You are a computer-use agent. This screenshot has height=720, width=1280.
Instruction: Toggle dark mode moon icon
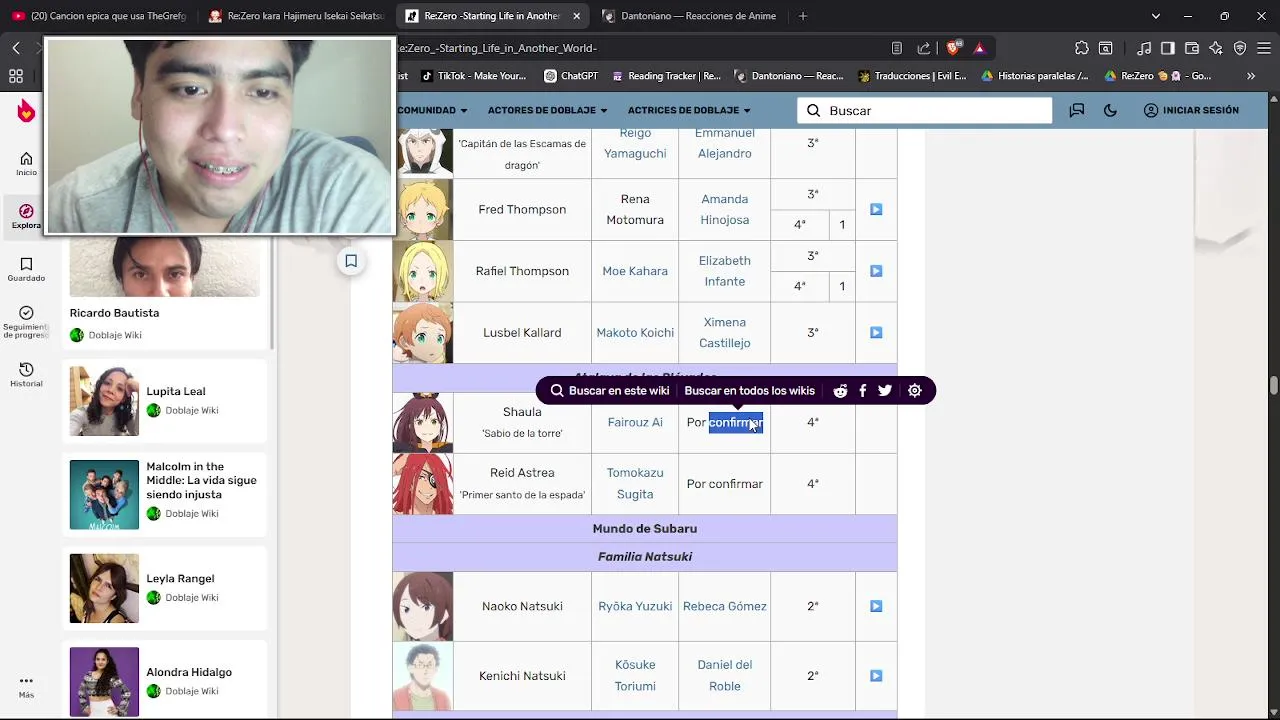click(x=1110, y=110)
